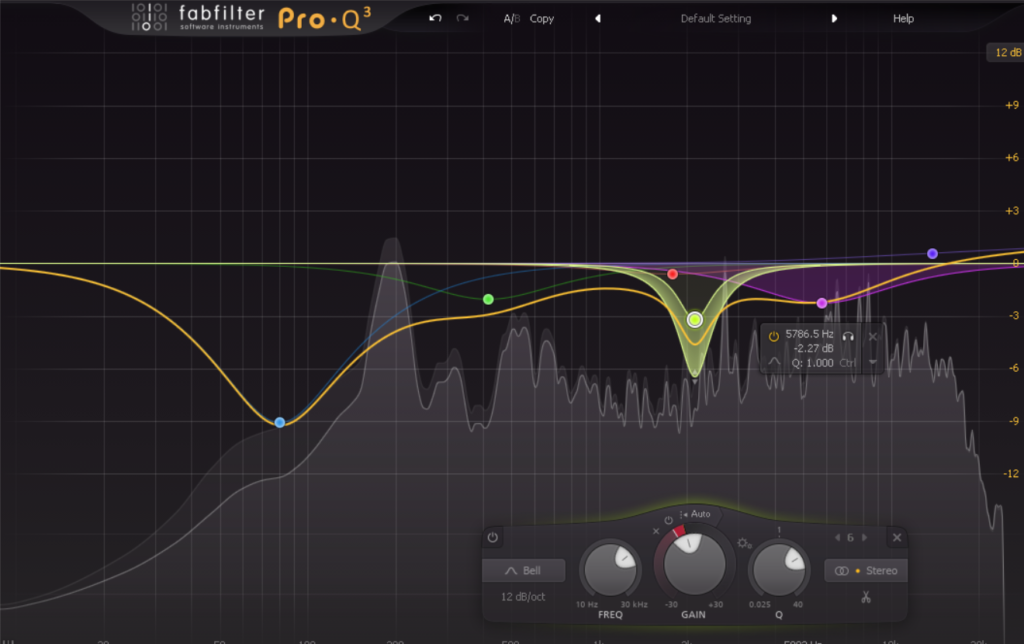Select the next band with right arrow by 6

click(x=865, y=538)
